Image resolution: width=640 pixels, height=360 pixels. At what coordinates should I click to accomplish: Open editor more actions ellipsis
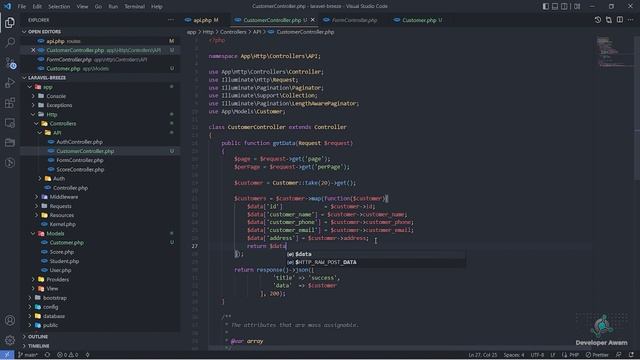click(x=631, y=20)
